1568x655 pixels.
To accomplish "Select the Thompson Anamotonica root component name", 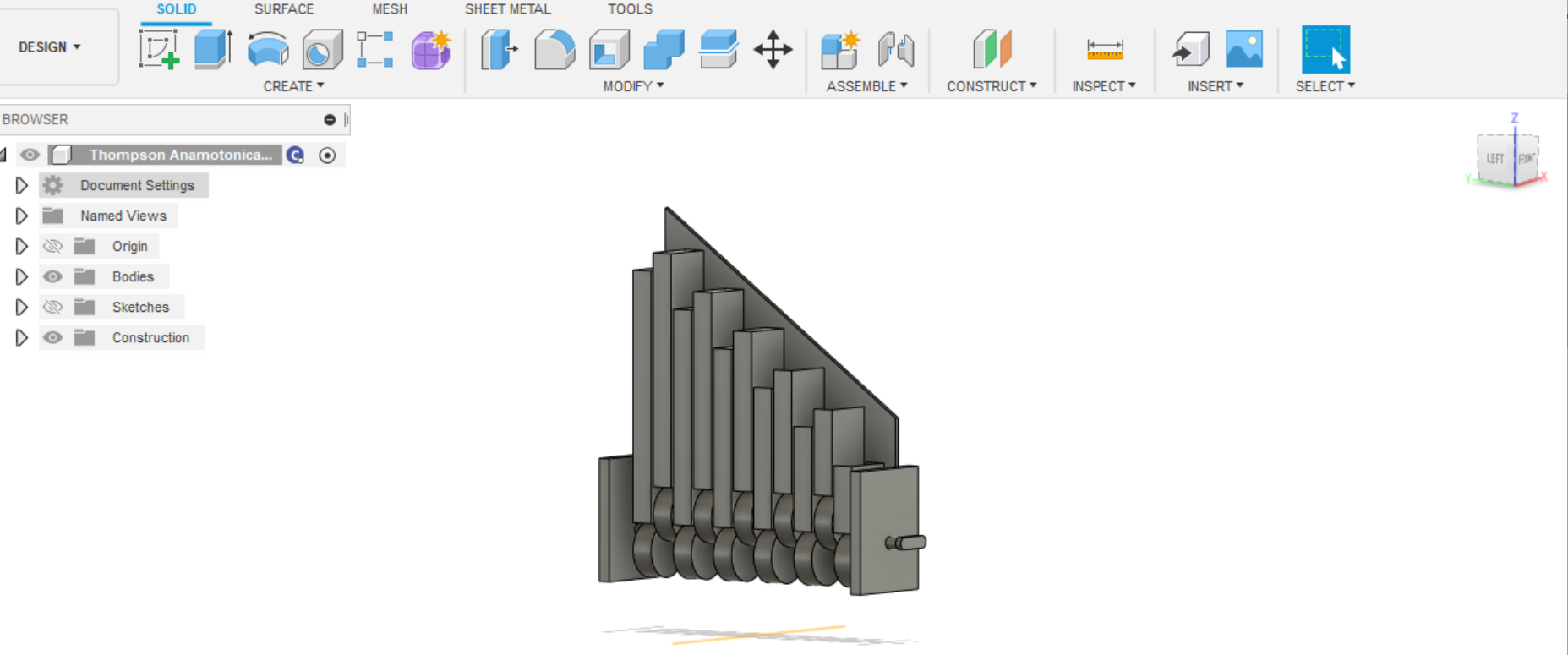I will (181, 155).
